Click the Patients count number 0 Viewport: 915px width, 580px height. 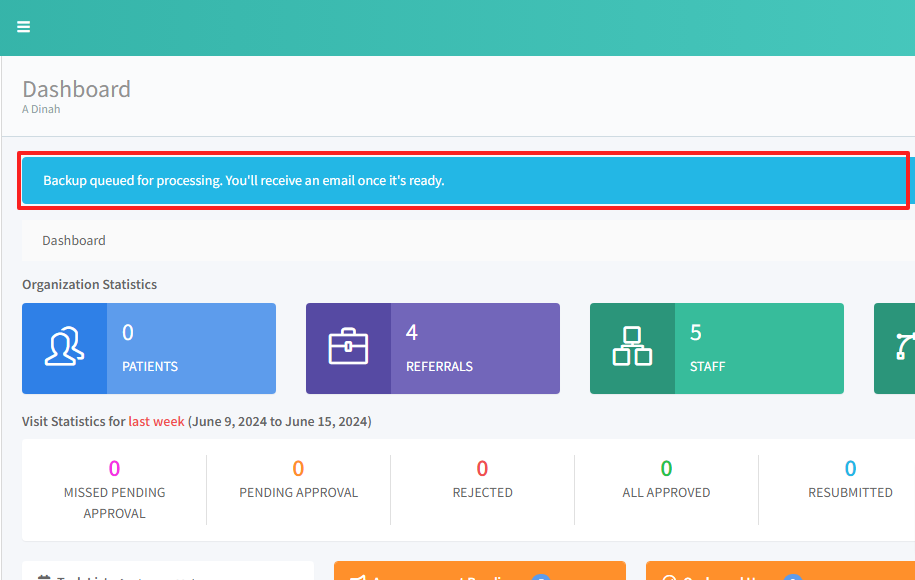tap(128, 333)
